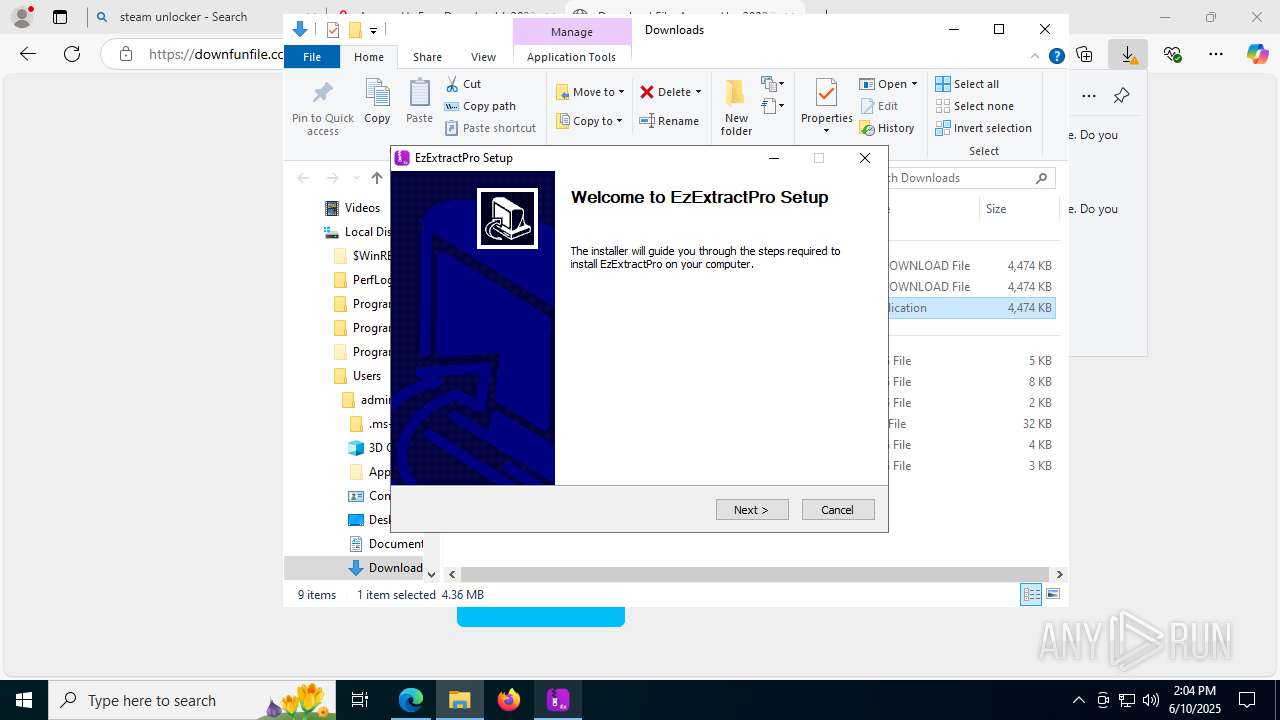Open Explorer Help question mark icon
Image resolution: width=1280 pixels, height=720 pixels.
tap(1056, 56)
